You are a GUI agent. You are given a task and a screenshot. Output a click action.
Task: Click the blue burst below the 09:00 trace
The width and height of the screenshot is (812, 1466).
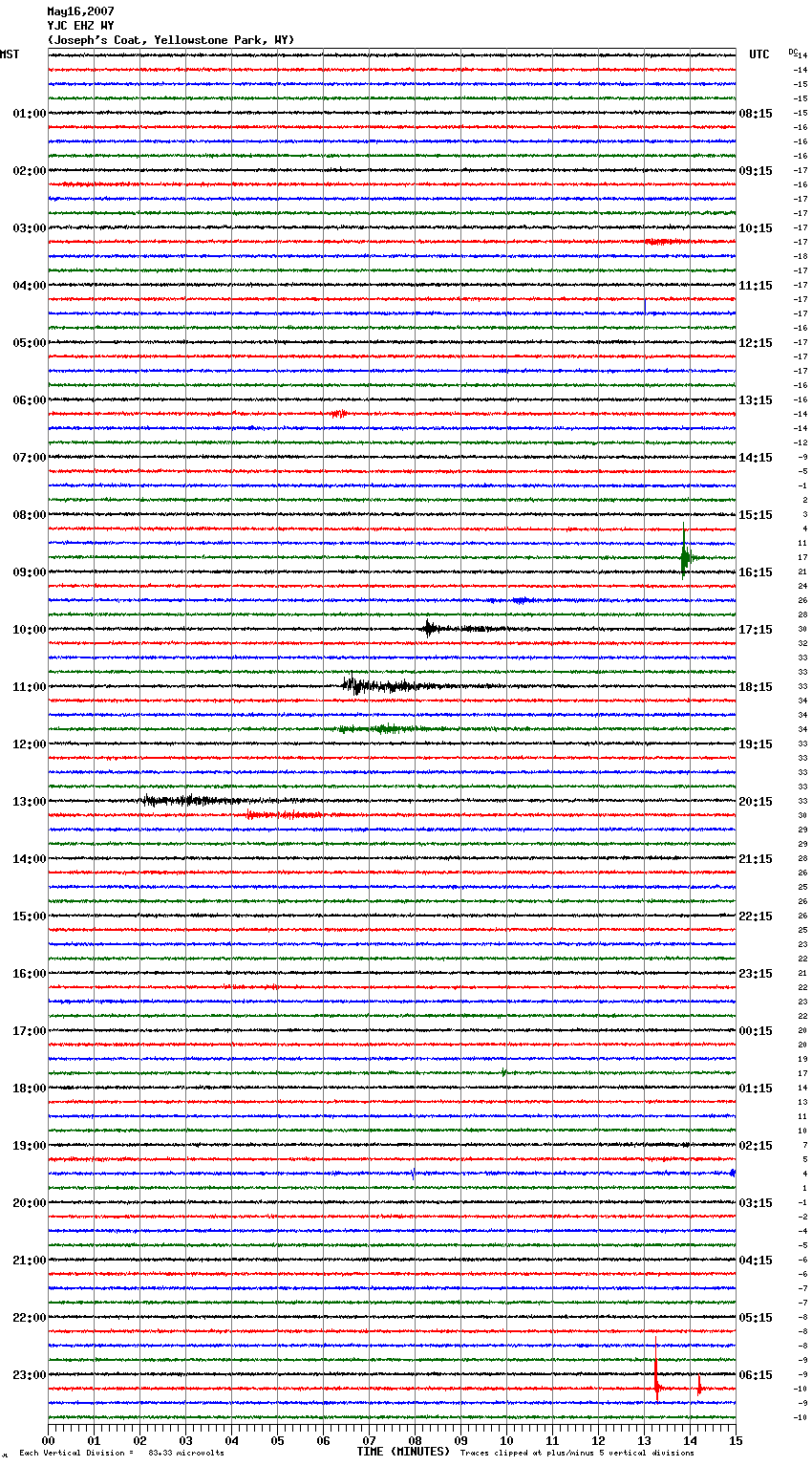click(x=520, y=600)
